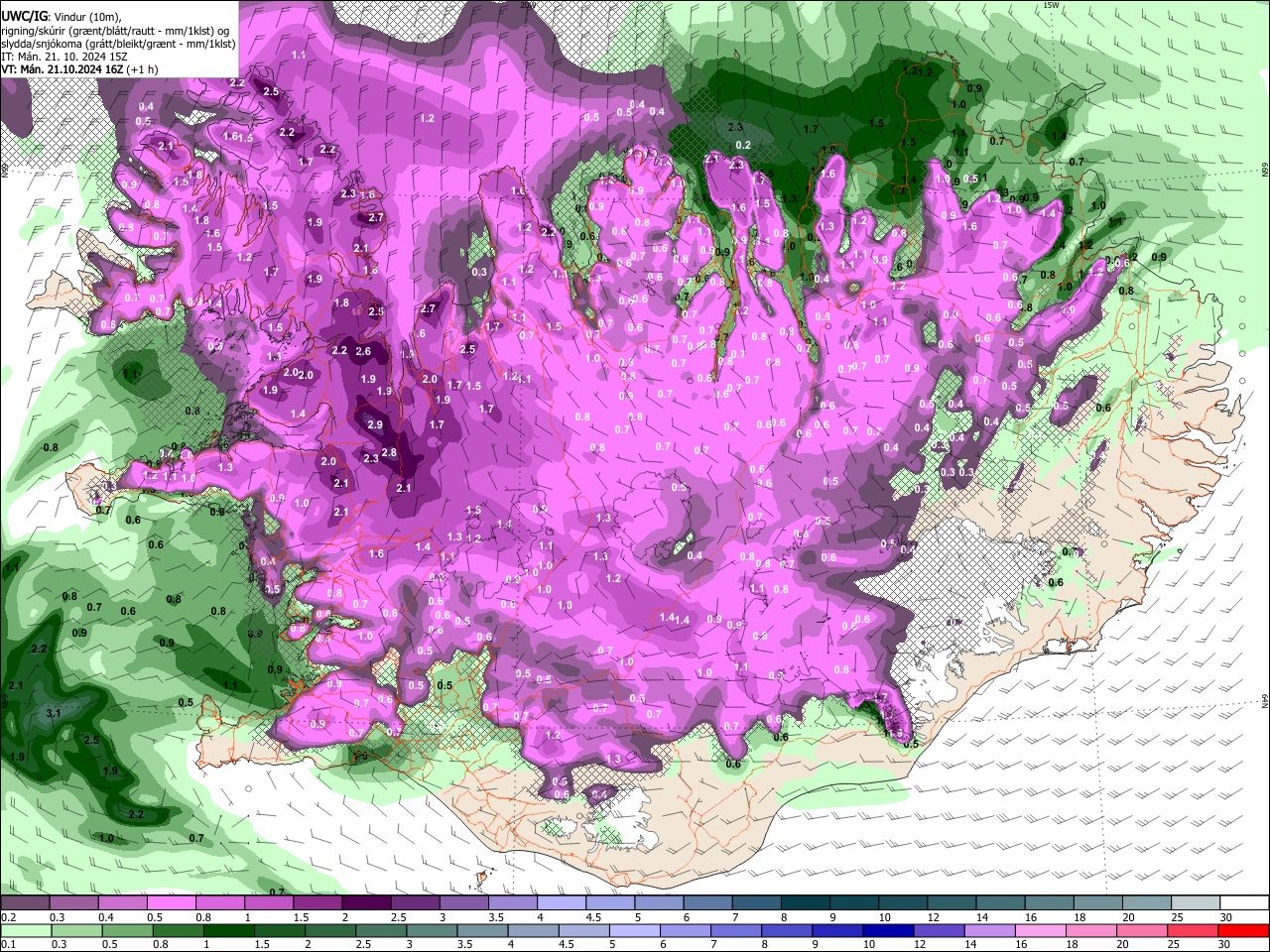
Task: Click the palest green first swatch of bottom row
Action: point(26,931)
